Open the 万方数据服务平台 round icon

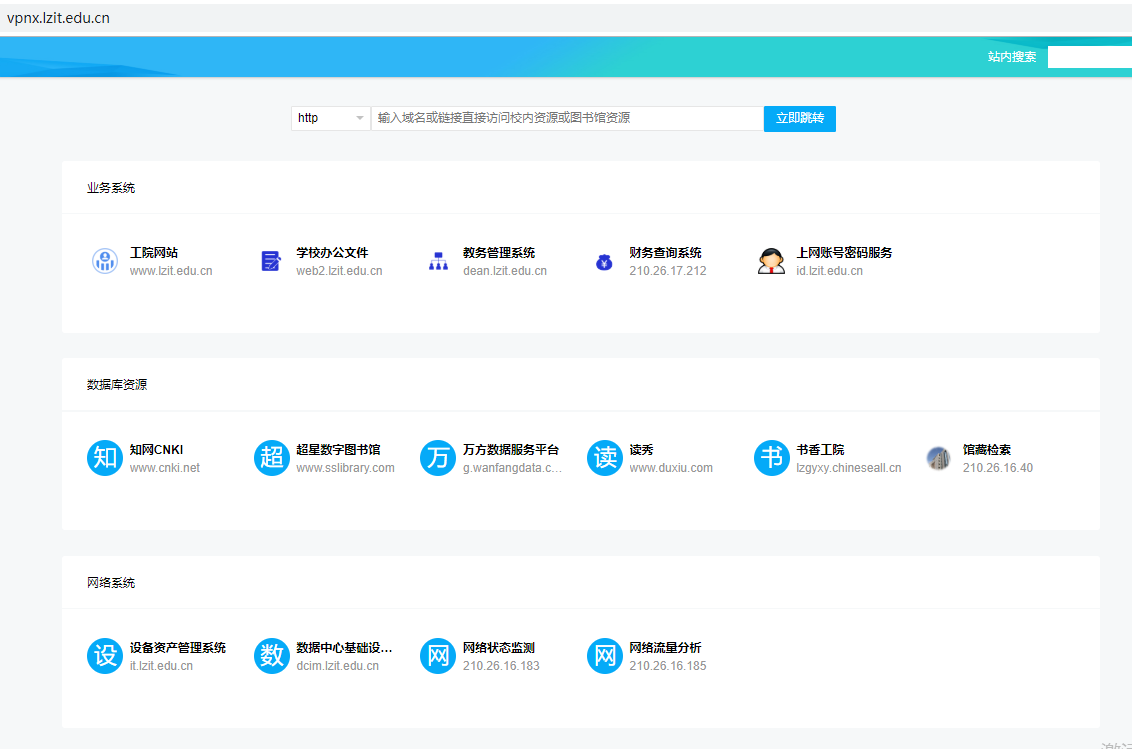pyautogui.click(x=438, y=459)
